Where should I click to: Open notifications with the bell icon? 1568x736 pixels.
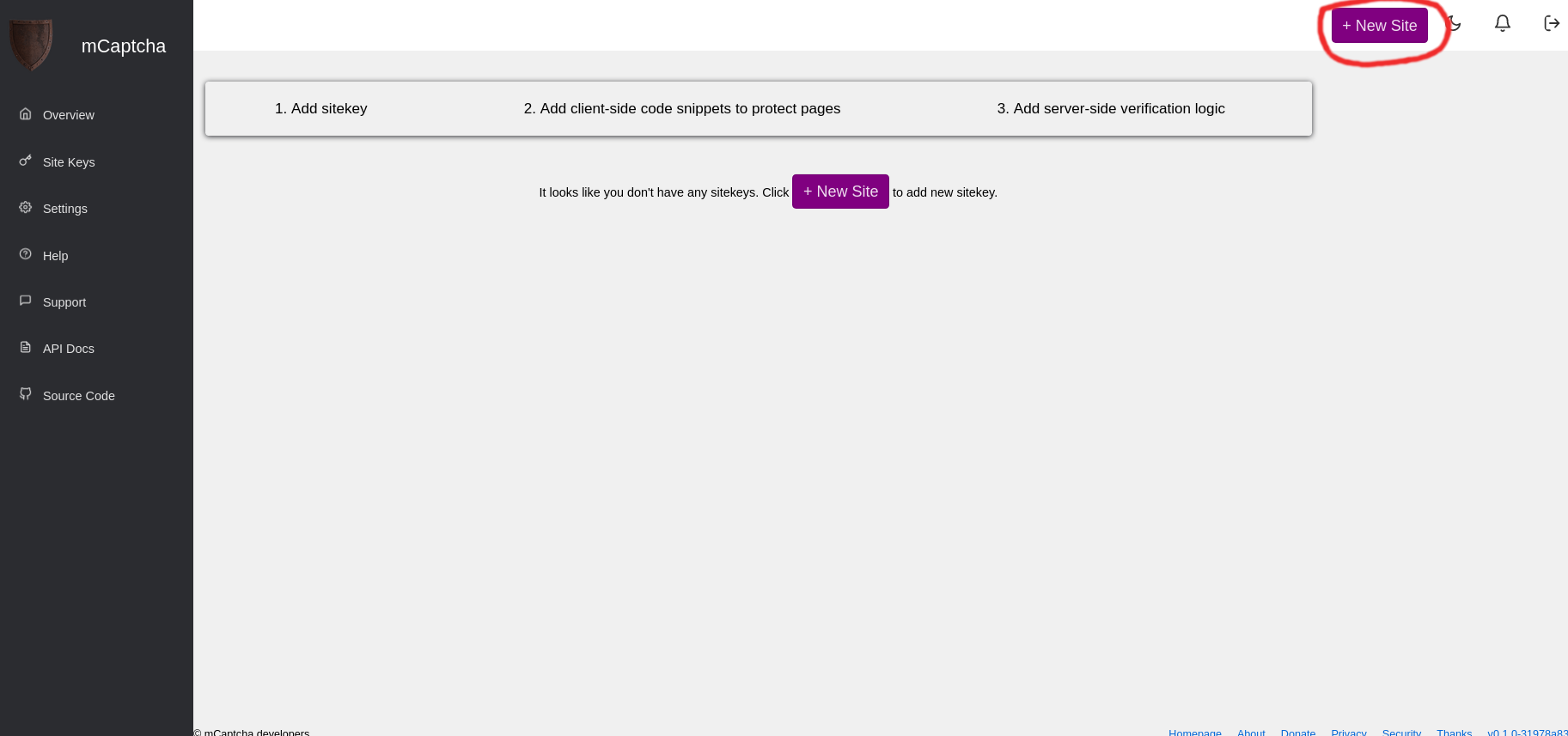click(x=1503, y=23)
